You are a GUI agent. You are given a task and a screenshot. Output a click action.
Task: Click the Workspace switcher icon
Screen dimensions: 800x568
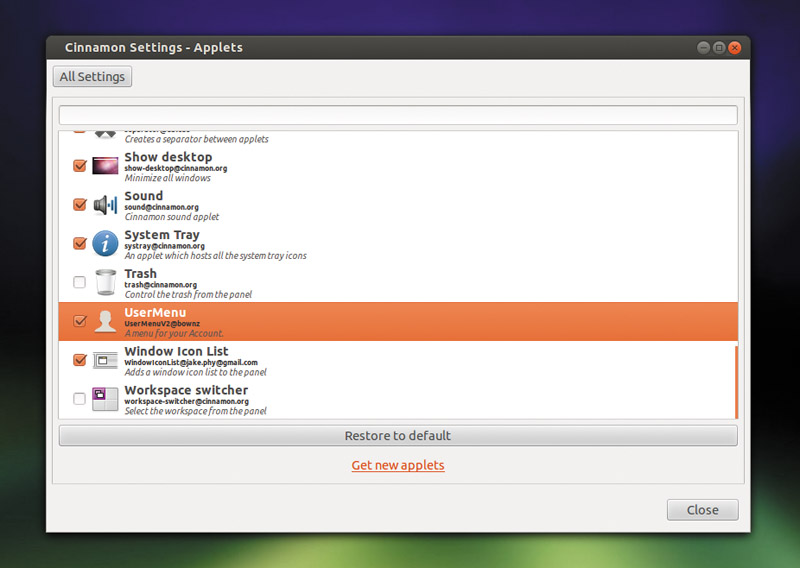click(105, 399)
